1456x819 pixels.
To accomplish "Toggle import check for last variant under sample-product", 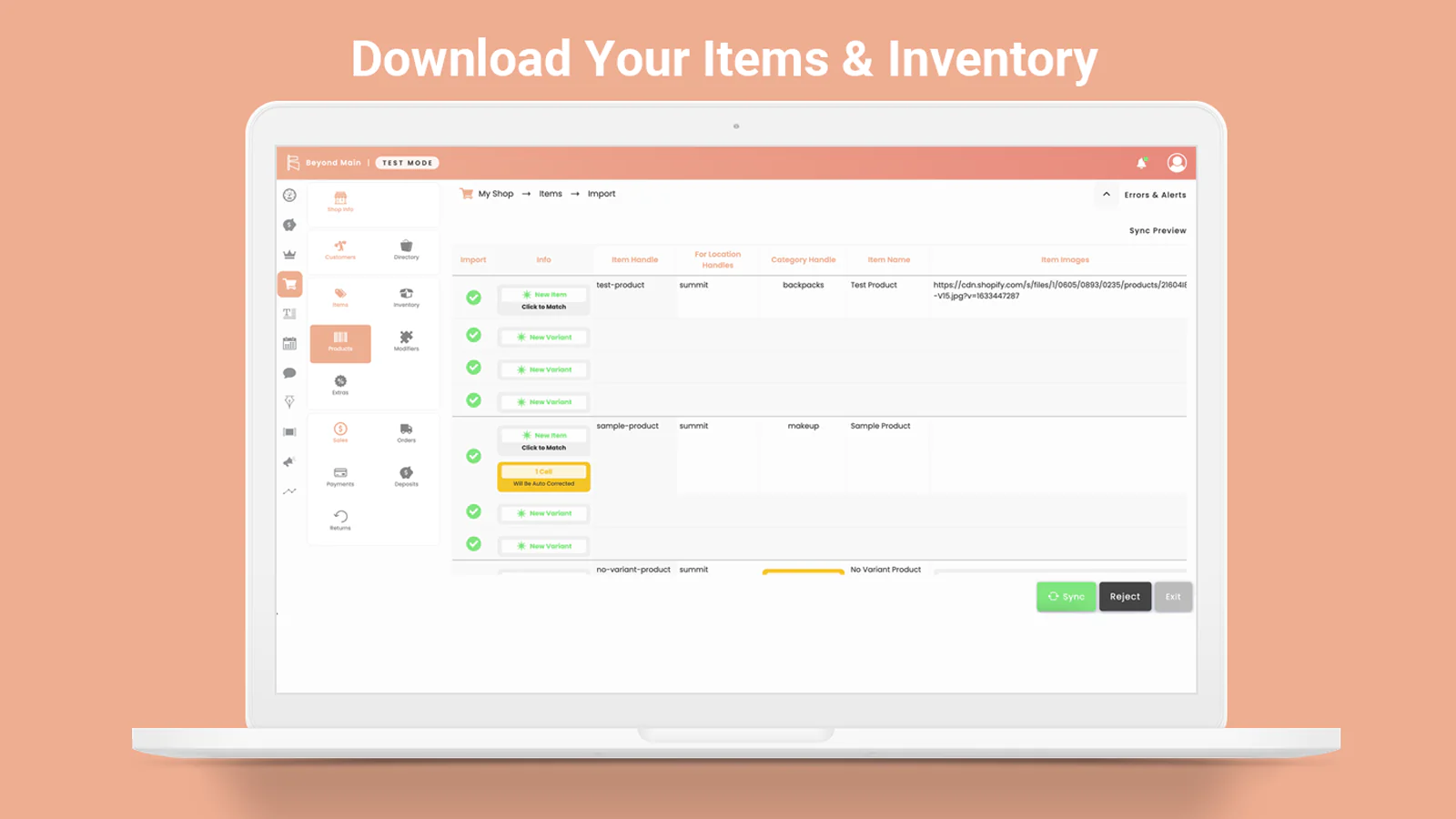I will pos(473,544).
